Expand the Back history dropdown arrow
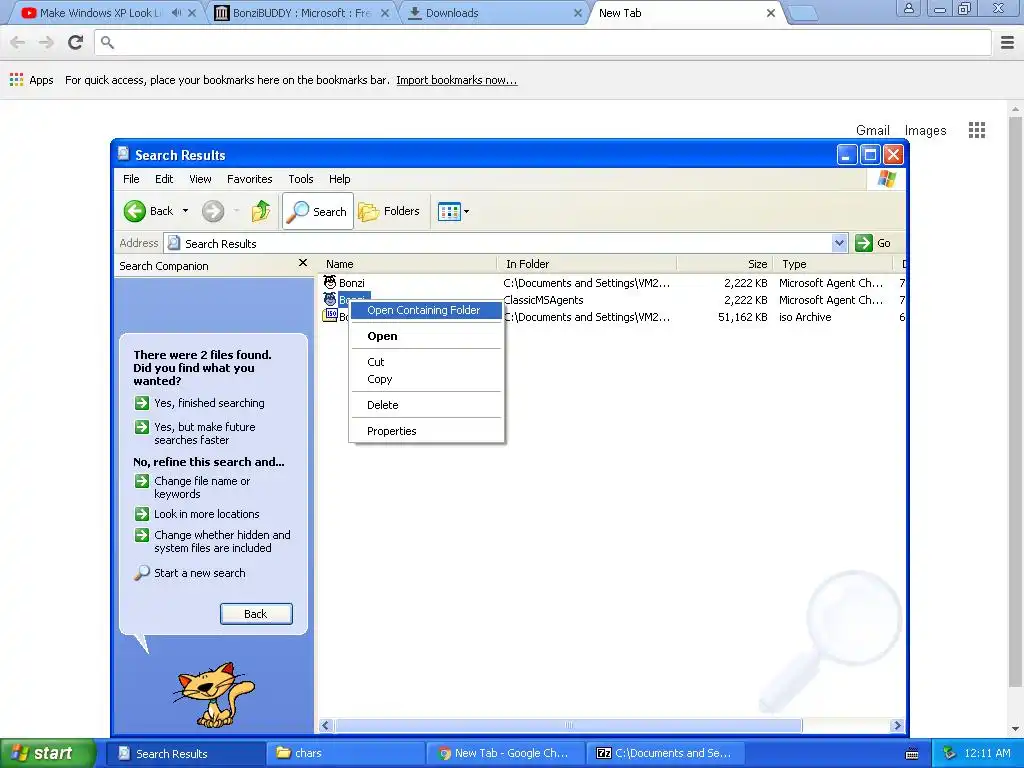The image size is (1024, 768). (185, 211)
